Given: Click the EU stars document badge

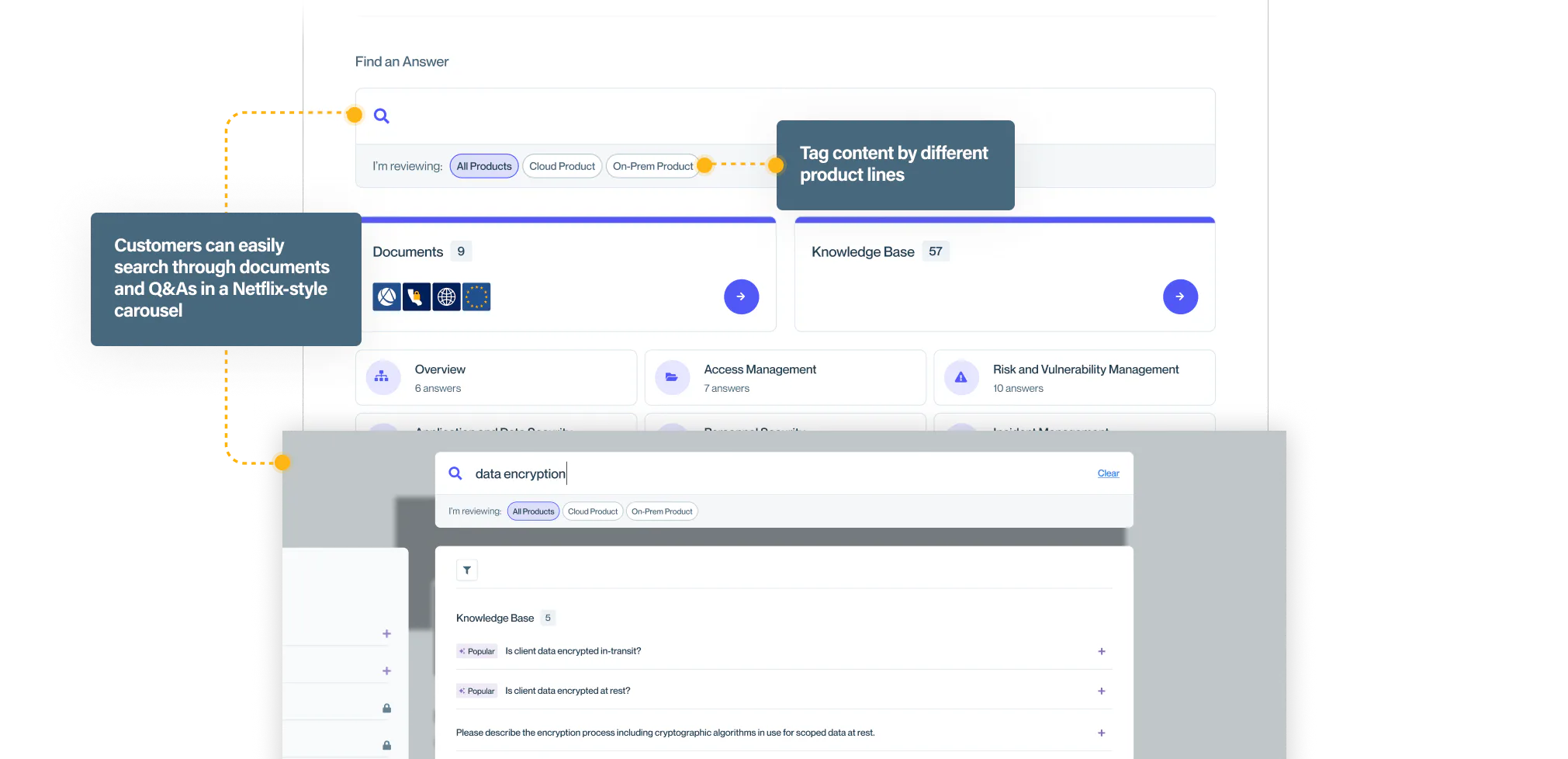Looking at the screenshot, I should coord(476,296).
